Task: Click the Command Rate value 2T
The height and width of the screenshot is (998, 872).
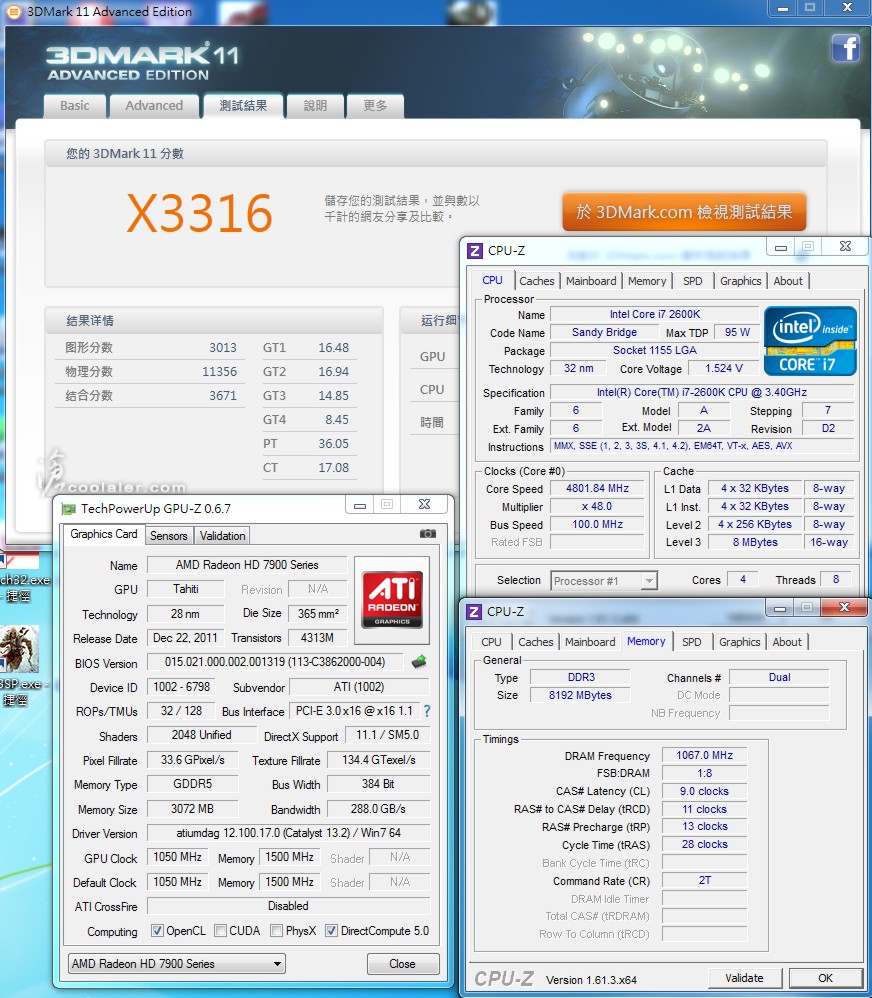Action: 704,880
